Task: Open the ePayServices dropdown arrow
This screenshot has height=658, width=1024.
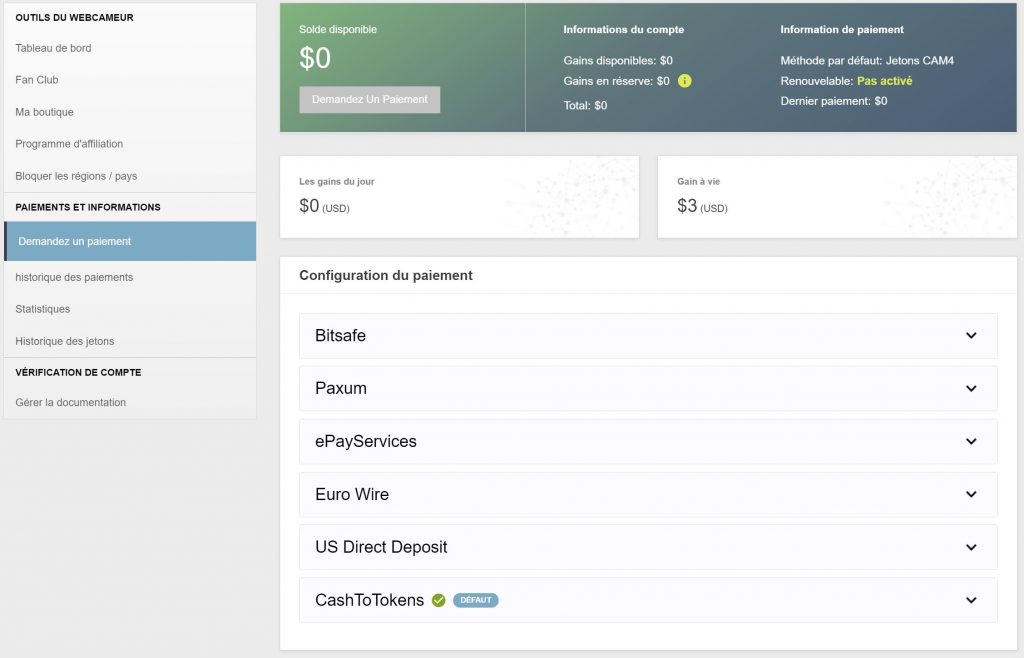Action: click(970, 441)
